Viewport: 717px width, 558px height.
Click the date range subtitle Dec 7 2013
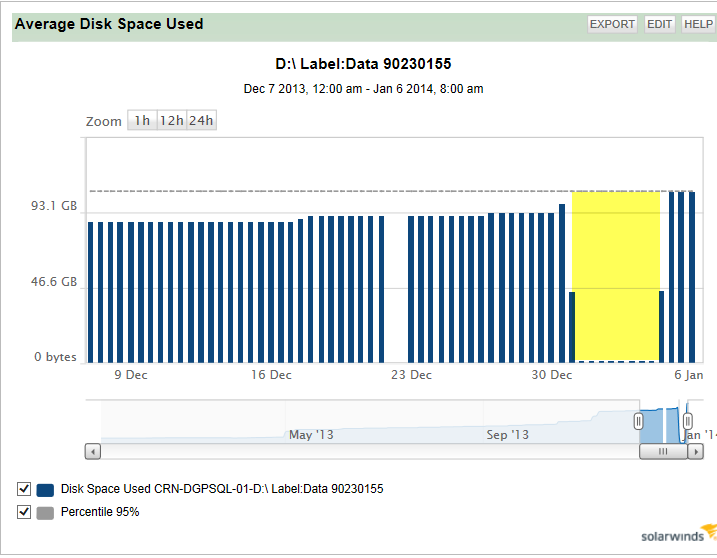tap(363, 89)
